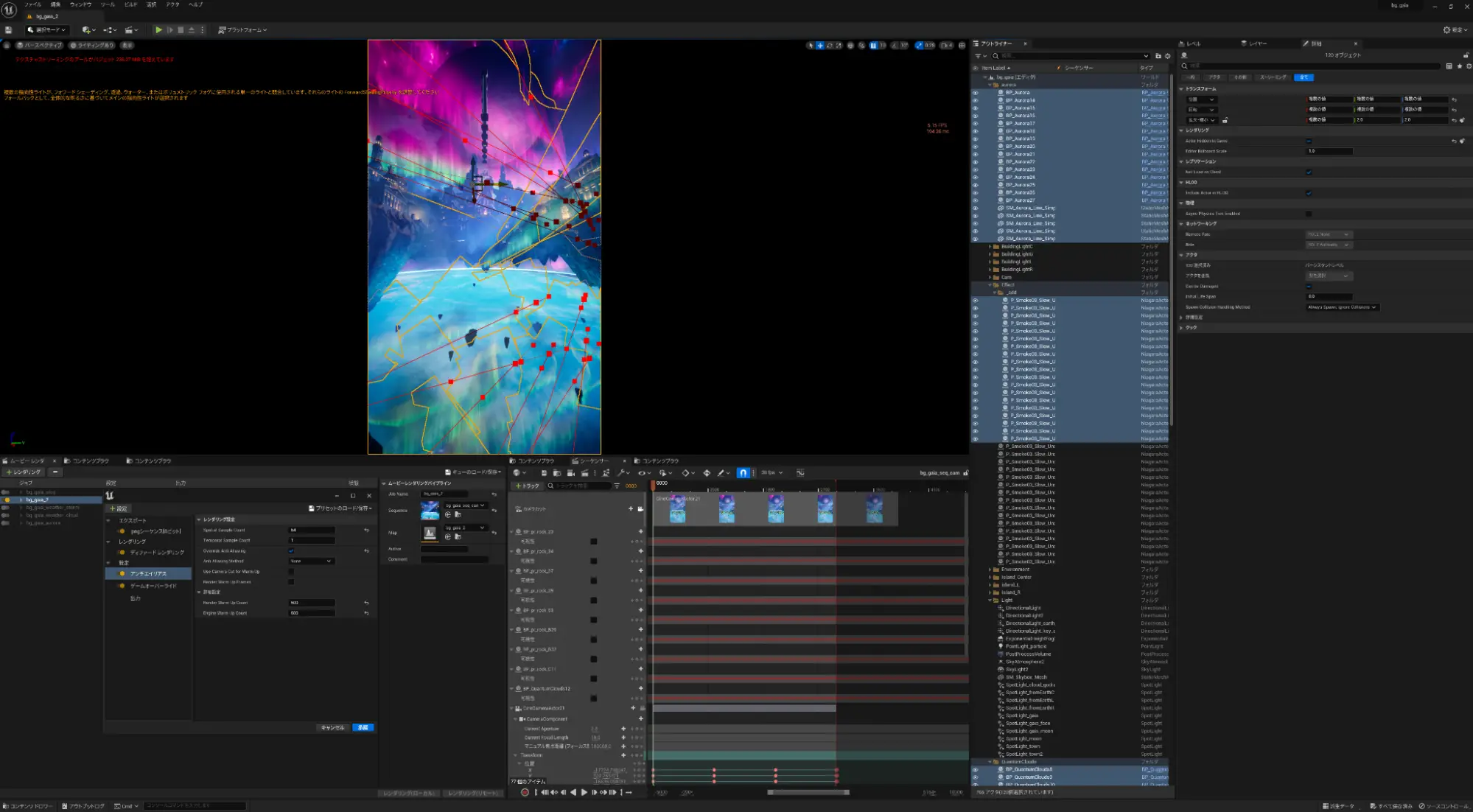The height and width of the screenshot is (812, 1473).
Task: Open the Sequencer curve editor icon
Action: tap(800, 473)
